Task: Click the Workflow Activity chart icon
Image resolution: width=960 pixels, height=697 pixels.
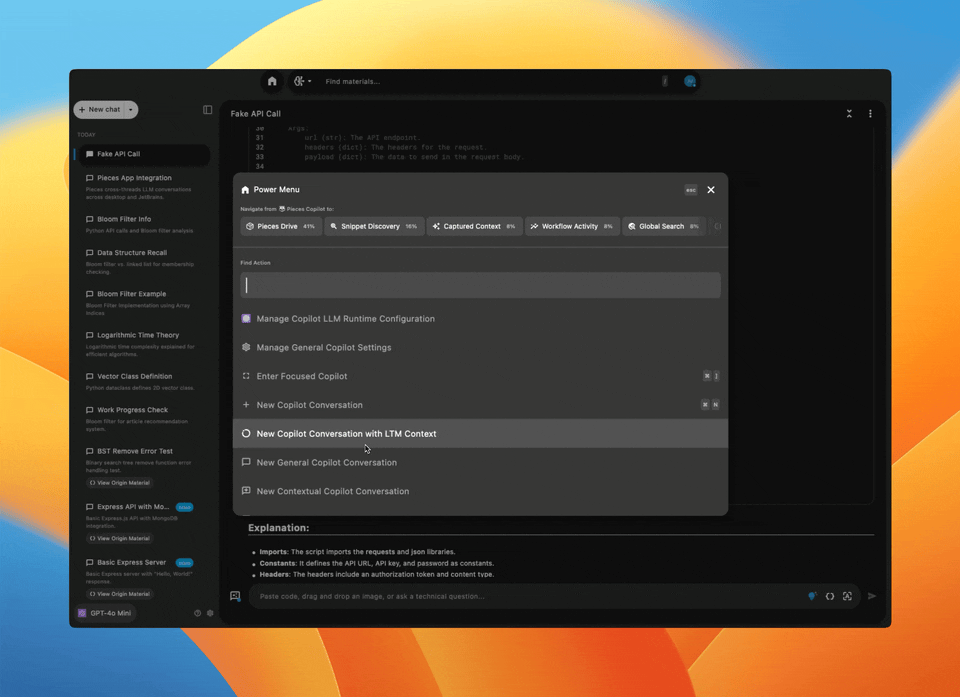Action: click(x=534, y=226)
